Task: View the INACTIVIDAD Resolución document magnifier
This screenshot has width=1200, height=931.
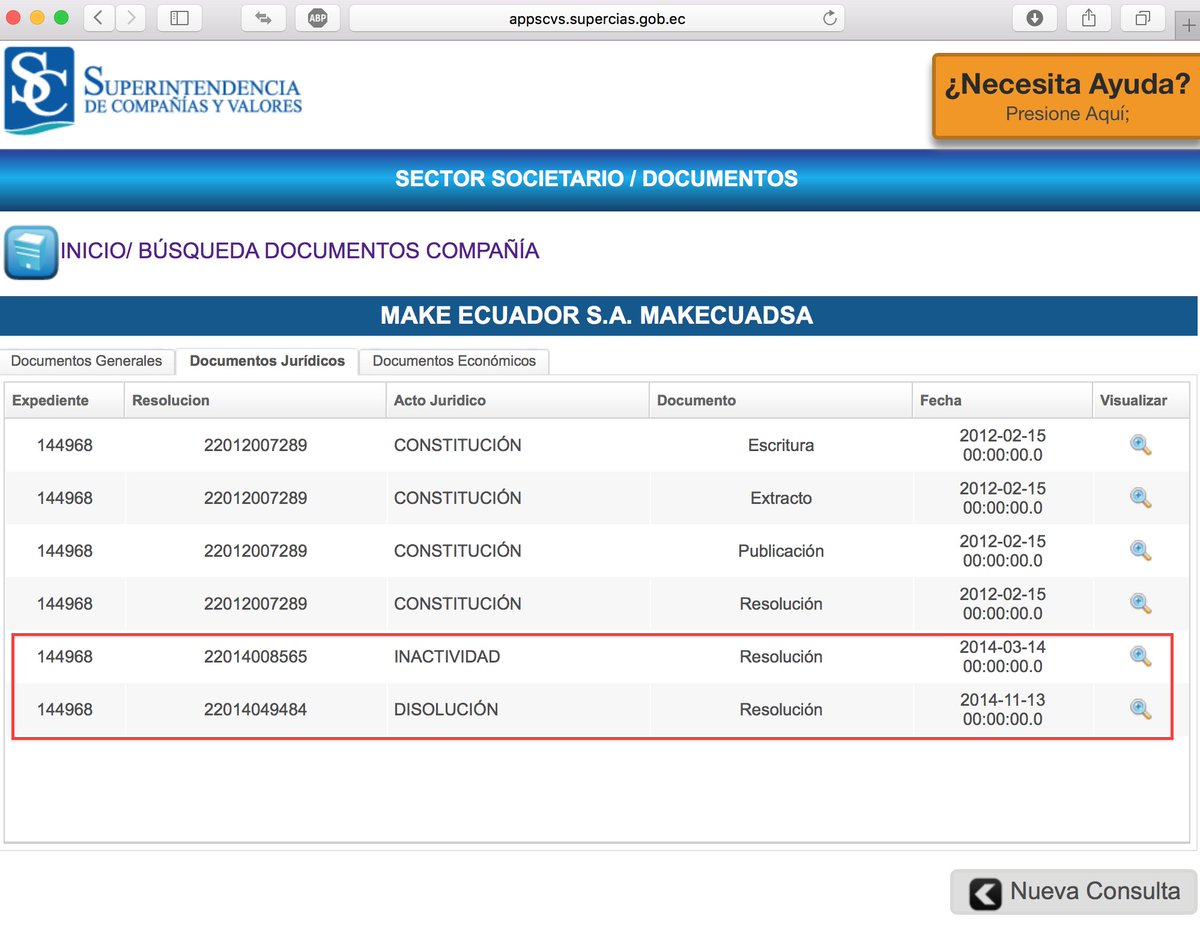Action: [x=1140, y=656]
